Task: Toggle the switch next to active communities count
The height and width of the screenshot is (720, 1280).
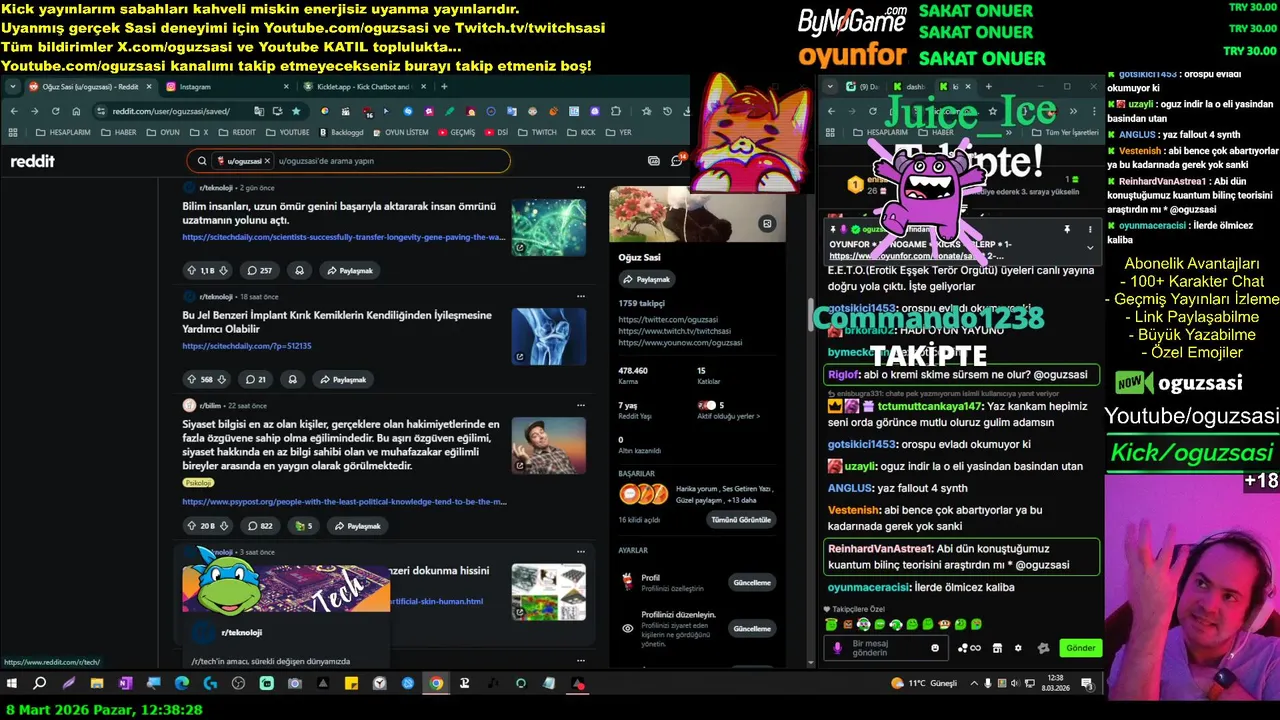Action: 708,405
